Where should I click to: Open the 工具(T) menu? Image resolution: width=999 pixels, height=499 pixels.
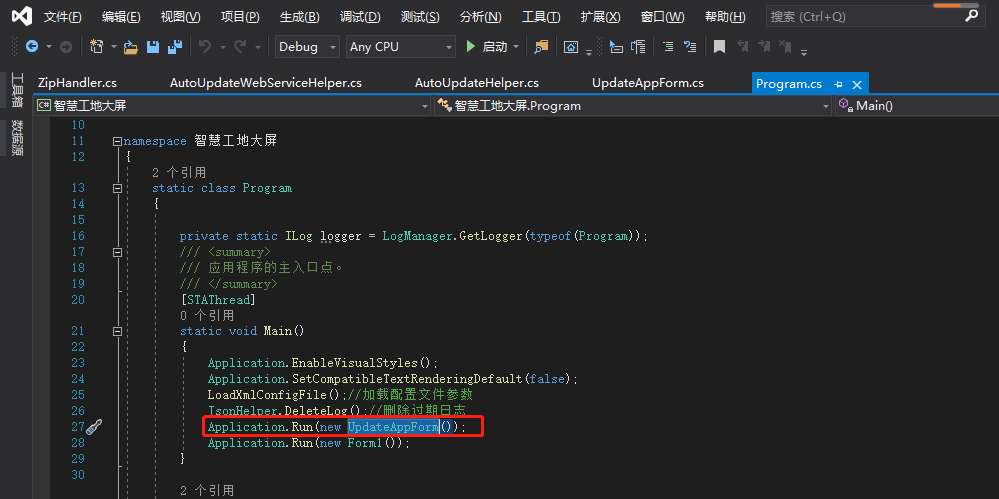click(541, 17)
